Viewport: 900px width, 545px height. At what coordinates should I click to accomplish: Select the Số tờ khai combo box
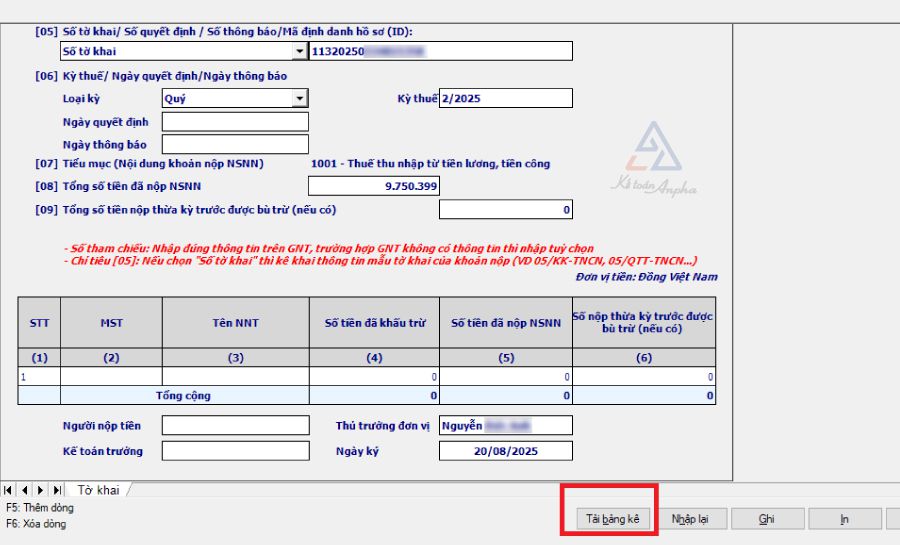[x=184, y=52]
